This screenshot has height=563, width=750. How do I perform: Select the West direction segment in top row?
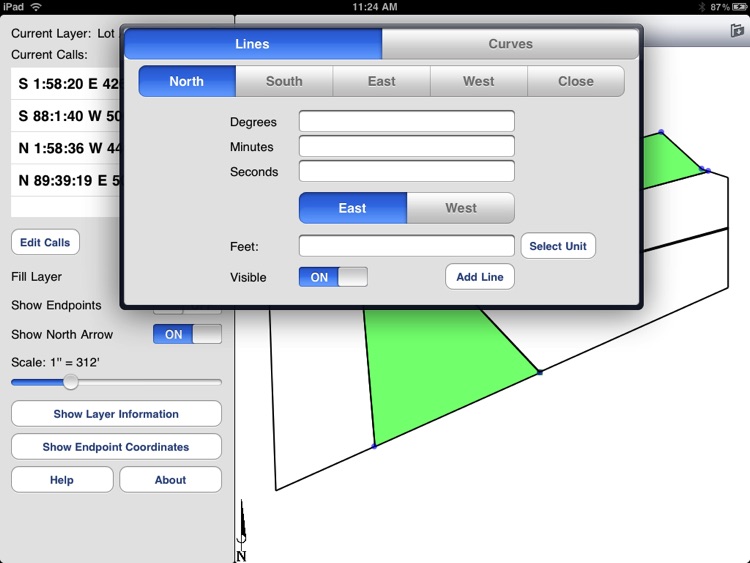479,81
